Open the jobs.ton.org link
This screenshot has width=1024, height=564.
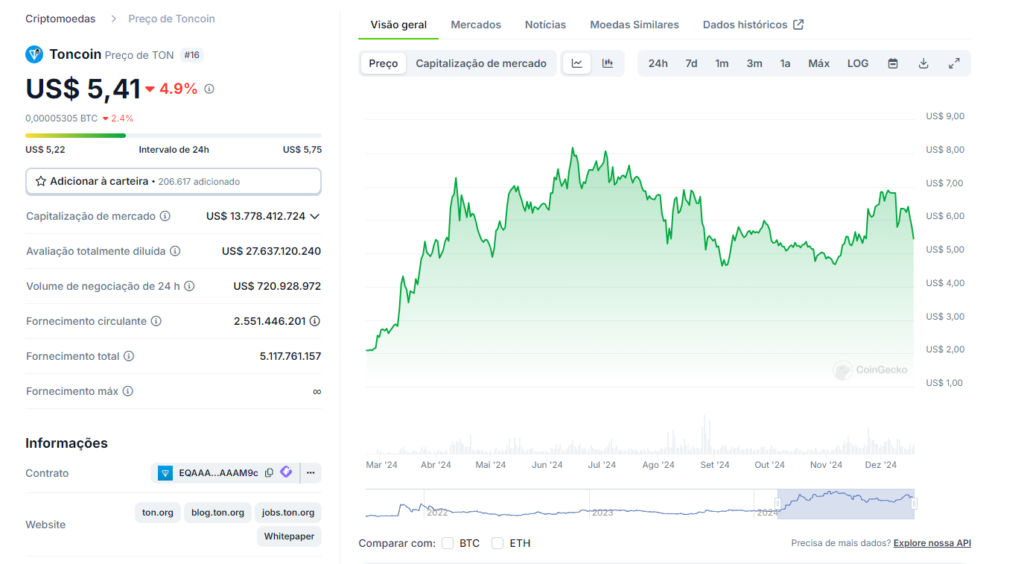click(x=288, y=512)
